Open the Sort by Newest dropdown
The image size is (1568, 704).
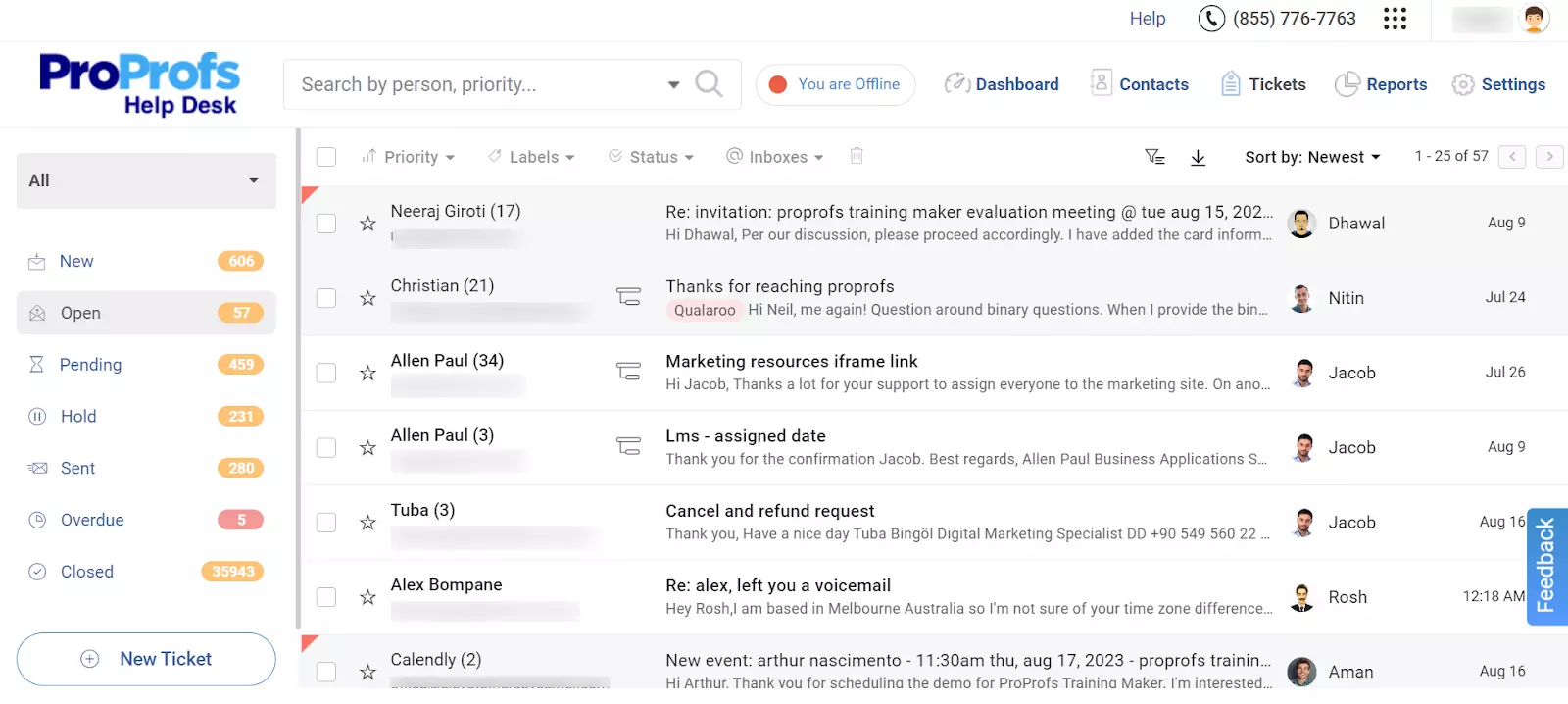1312,157
